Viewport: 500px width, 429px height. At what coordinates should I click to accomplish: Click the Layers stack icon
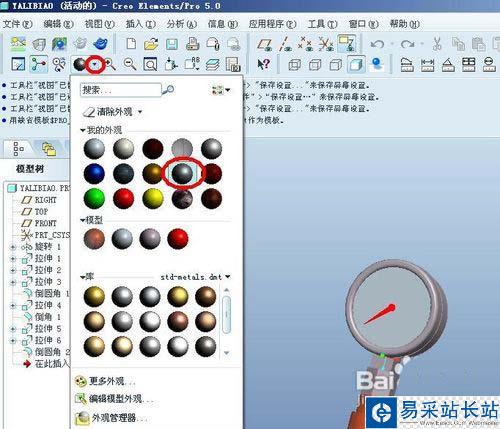point(212,64)
